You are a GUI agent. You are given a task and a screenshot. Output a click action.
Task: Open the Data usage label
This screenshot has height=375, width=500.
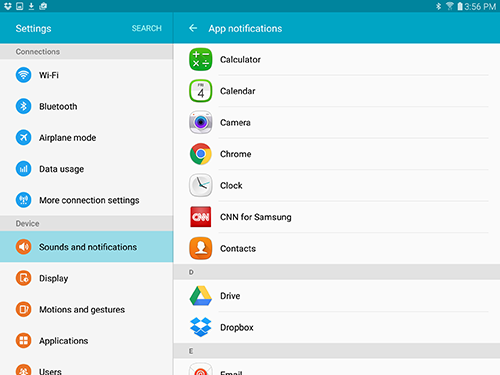61,169
